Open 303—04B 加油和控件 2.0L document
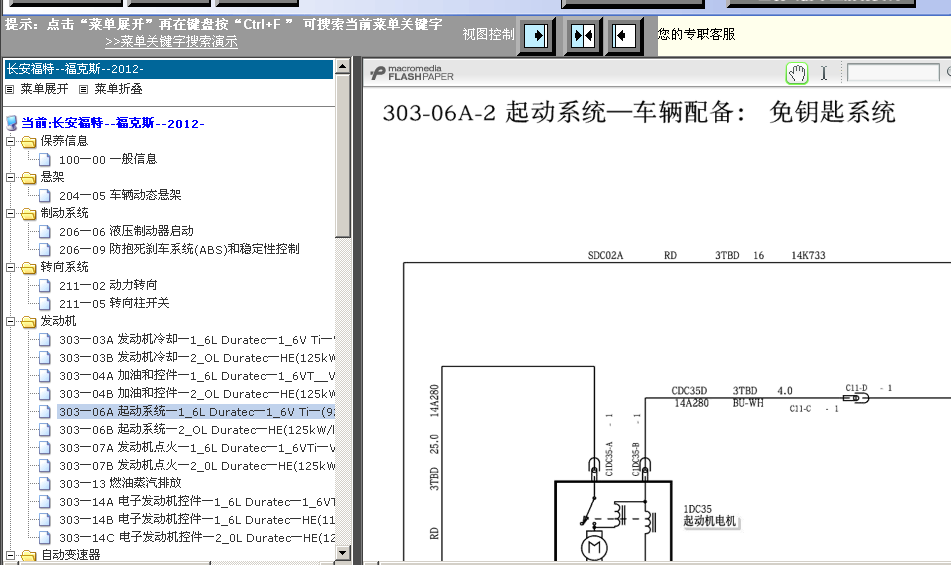951x565 pixels. point(197,393)
